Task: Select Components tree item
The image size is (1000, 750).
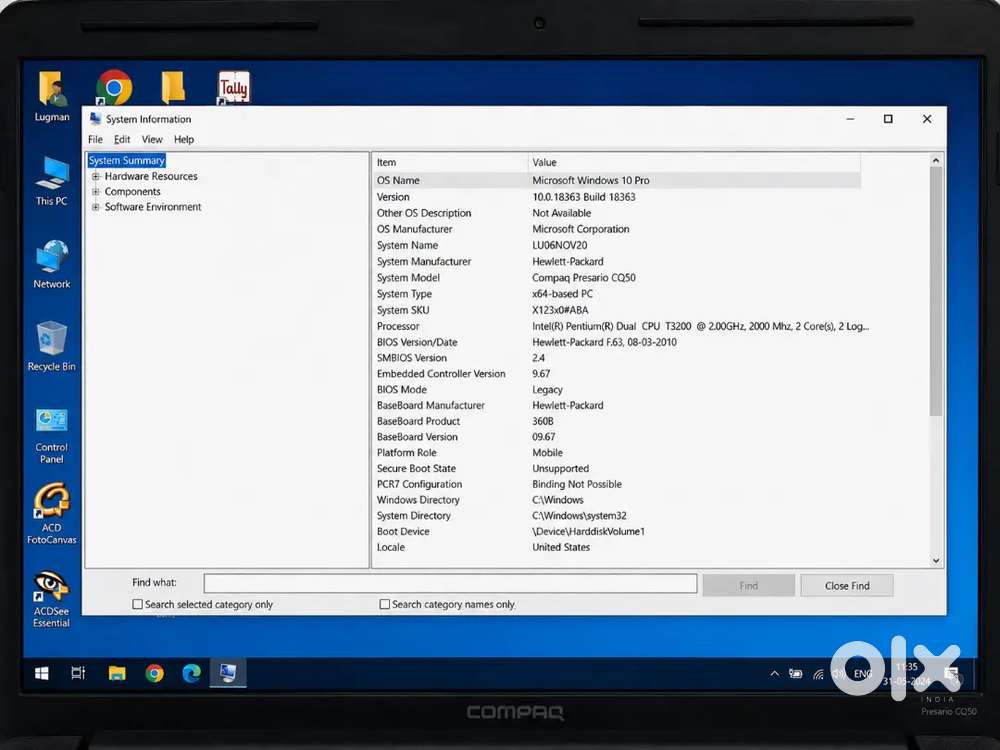Action: [x=133, y=191]
